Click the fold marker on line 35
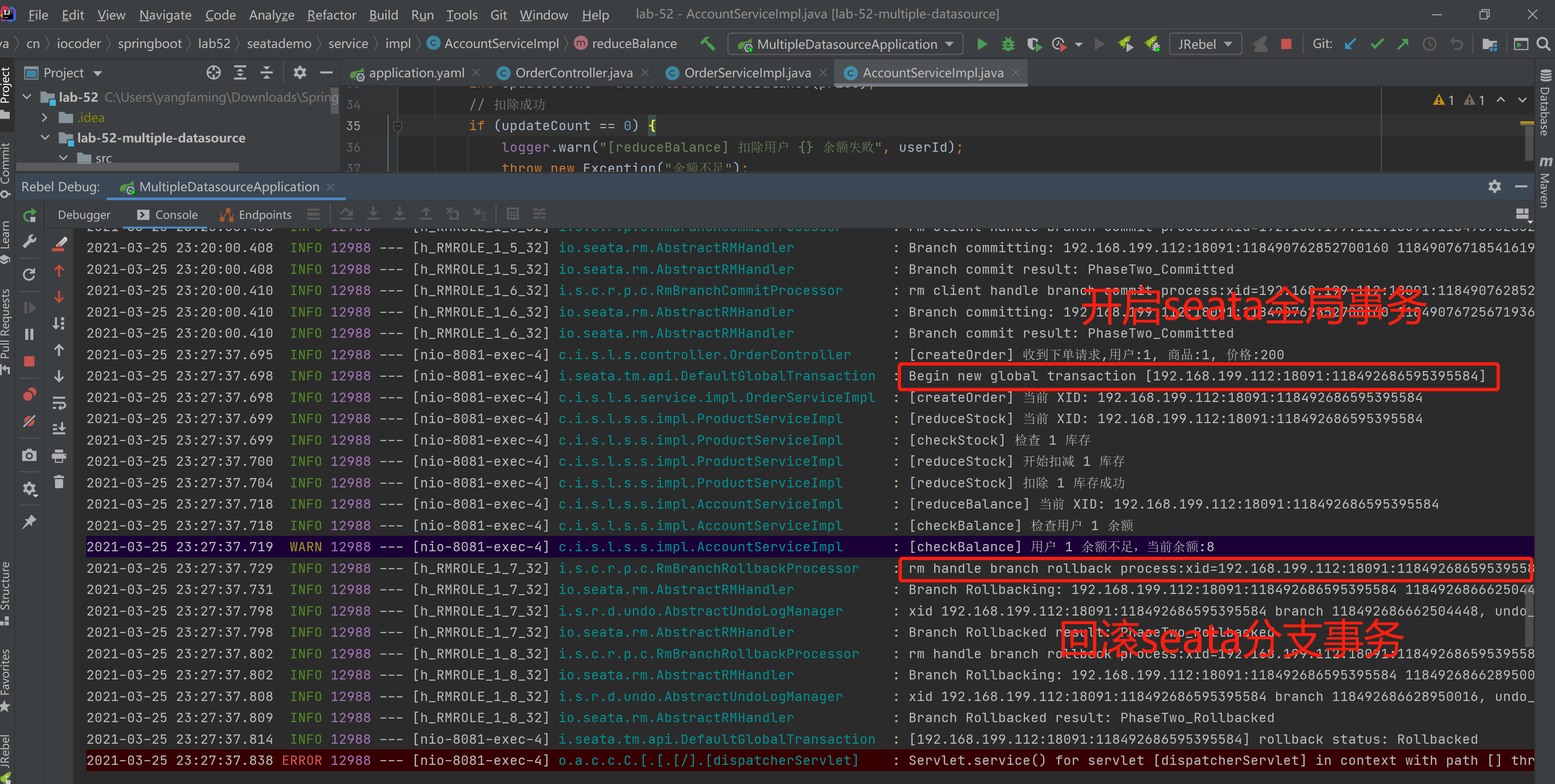 [x=397, y=126]
